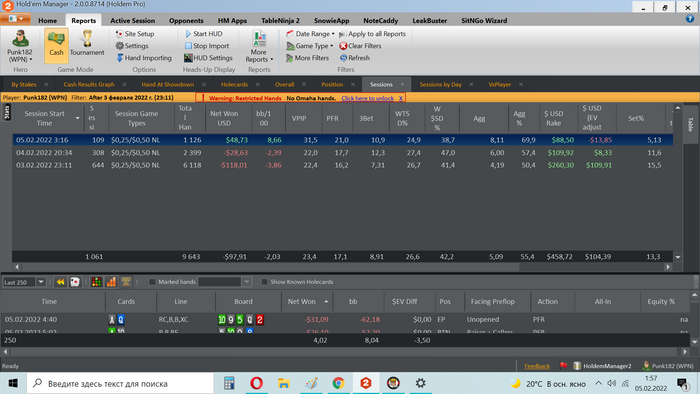This screenshot has width=700, height=394.
Task: Start the HUD
Action: tap(203, 34)
